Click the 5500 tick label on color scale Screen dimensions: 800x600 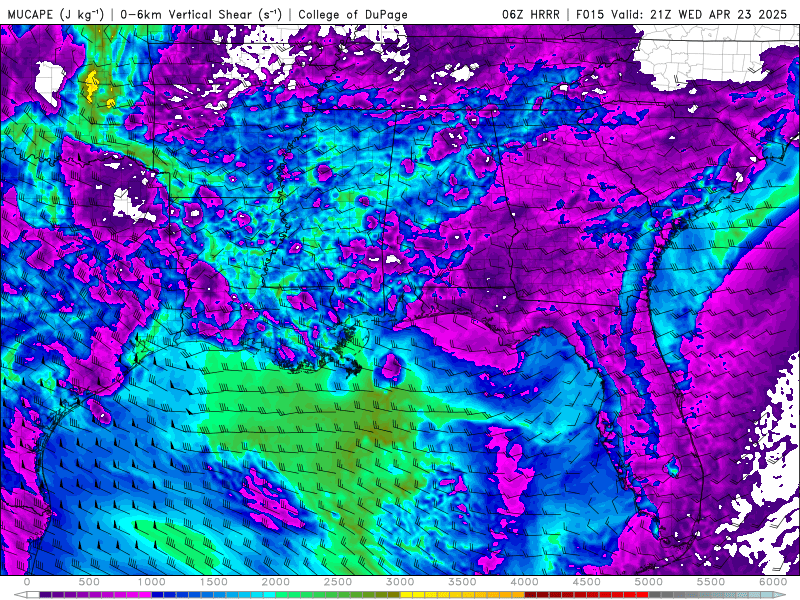711,582
